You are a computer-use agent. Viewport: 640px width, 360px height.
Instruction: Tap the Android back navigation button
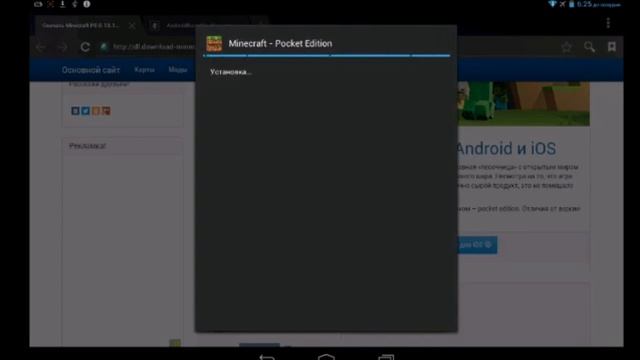pos(267,357)
